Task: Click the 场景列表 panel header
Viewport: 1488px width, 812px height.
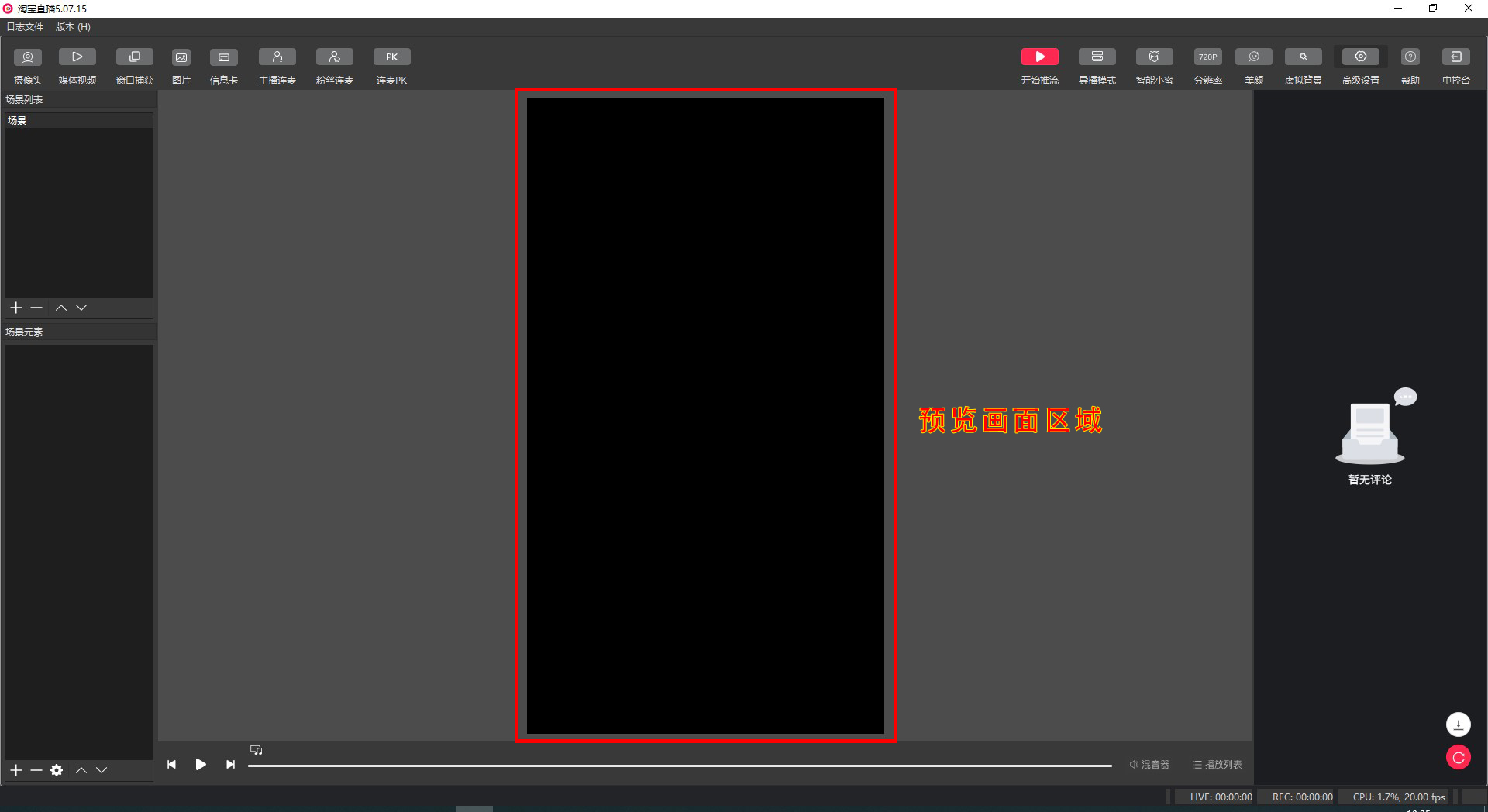Action: coord(78,100)
